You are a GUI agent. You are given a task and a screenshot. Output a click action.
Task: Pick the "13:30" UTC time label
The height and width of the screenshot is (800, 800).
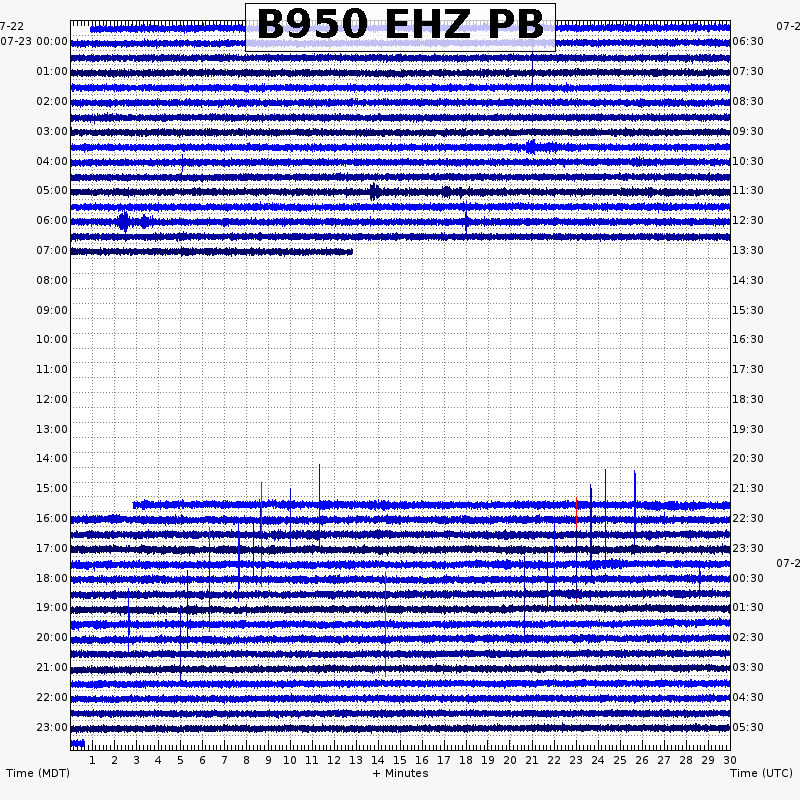748,251
